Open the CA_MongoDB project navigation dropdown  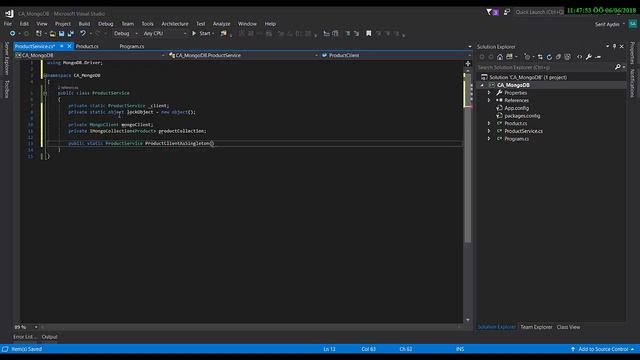[90, 55]
